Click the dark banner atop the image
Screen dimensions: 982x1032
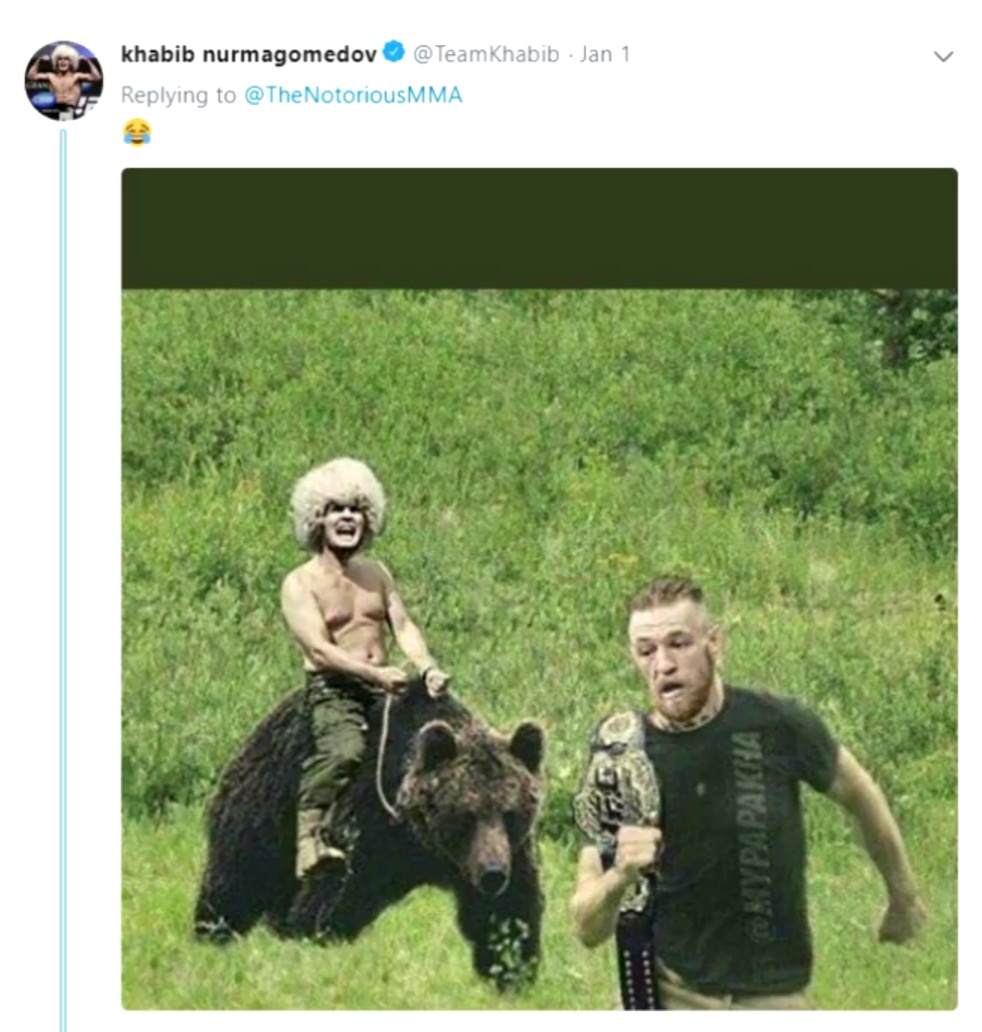pos(539,228)
